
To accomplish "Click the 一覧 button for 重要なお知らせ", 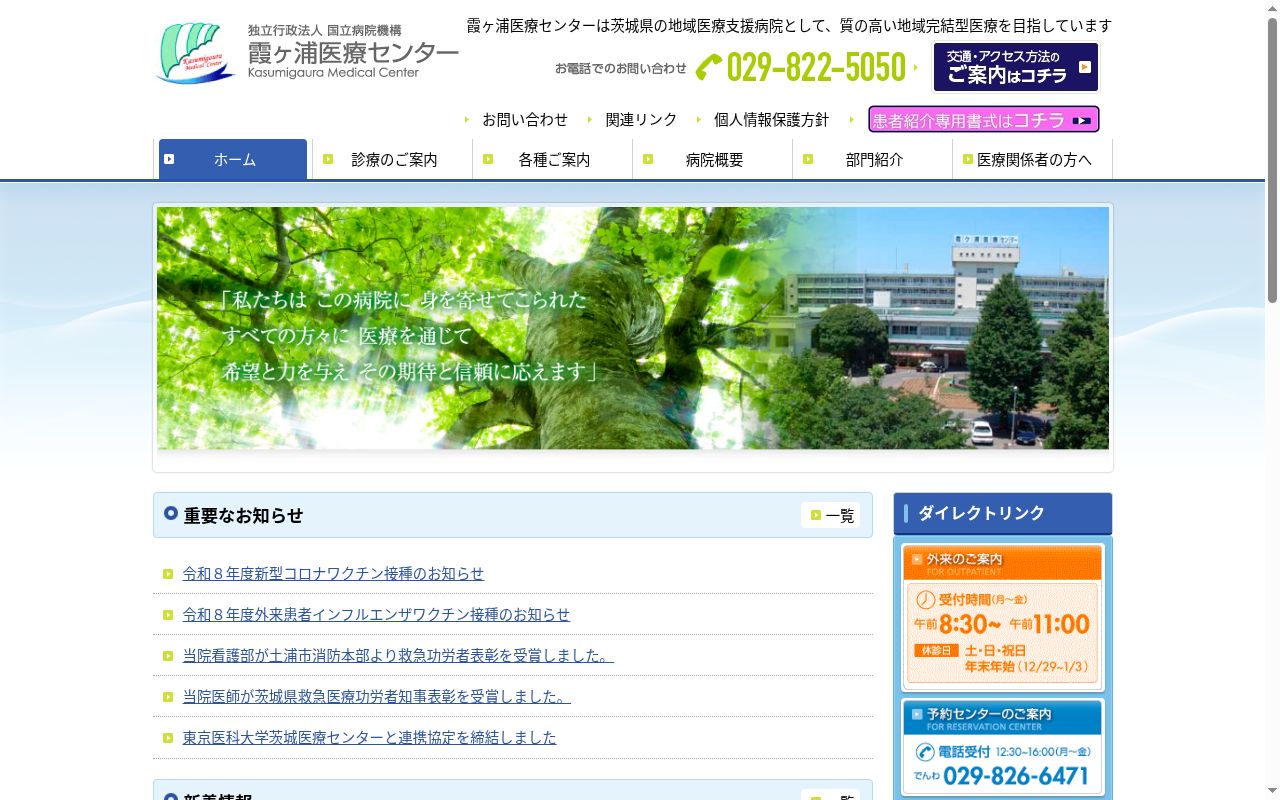I will tap(830, 515).
